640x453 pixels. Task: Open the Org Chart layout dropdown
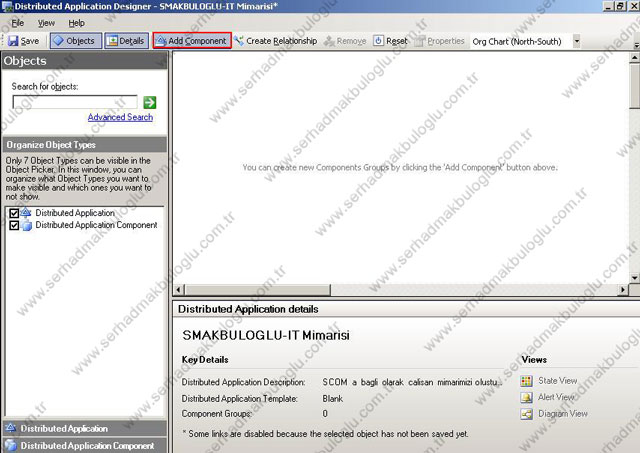coord(576,41)
